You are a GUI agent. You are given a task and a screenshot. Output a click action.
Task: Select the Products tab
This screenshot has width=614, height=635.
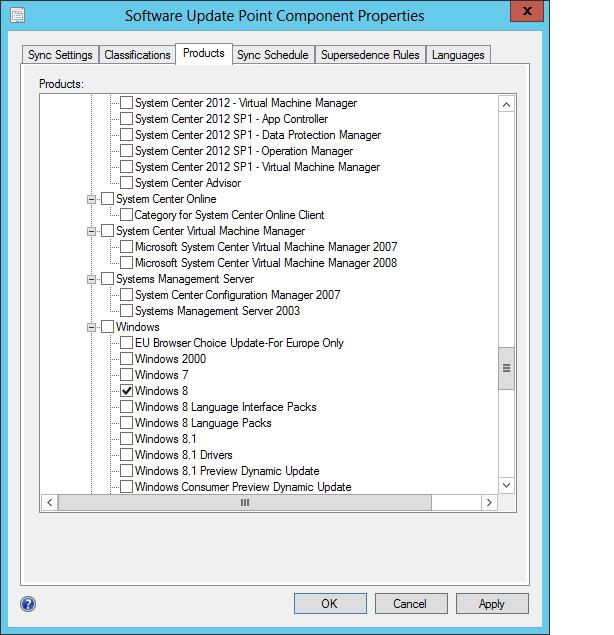[204, 53]
